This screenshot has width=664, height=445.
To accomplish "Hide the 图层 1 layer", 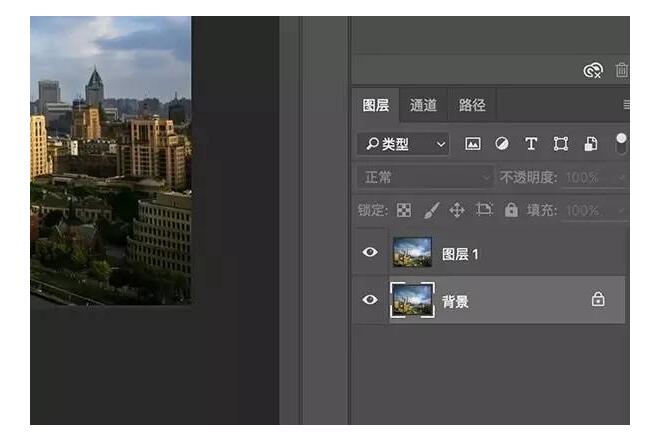I will 370,252.
